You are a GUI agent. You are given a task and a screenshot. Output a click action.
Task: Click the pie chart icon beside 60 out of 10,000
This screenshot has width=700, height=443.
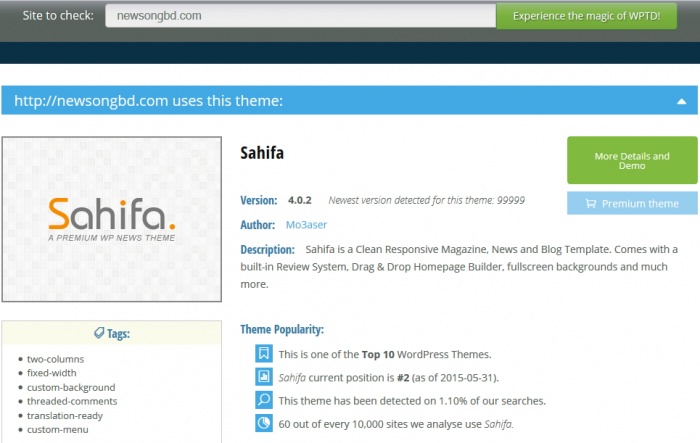click(263, 423)
